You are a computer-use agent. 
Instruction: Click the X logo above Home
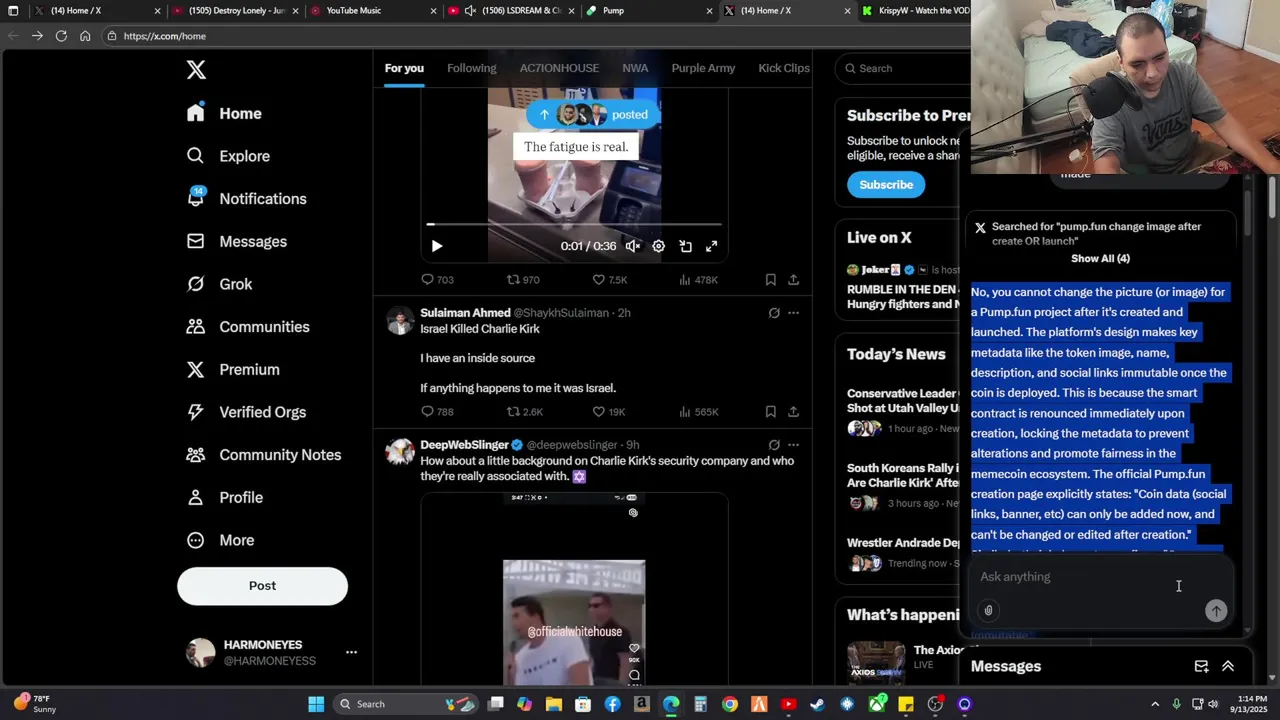pyautogui.click(x=196, y=69)
